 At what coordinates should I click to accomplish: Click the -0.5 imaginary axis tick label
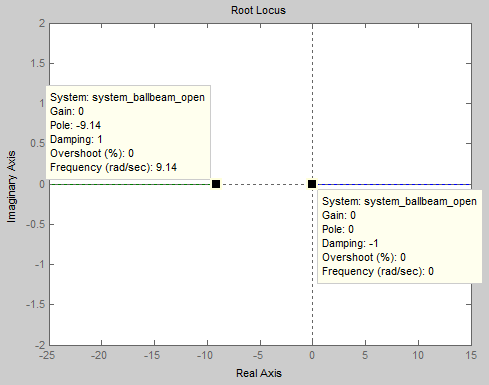tap(35, 224)
